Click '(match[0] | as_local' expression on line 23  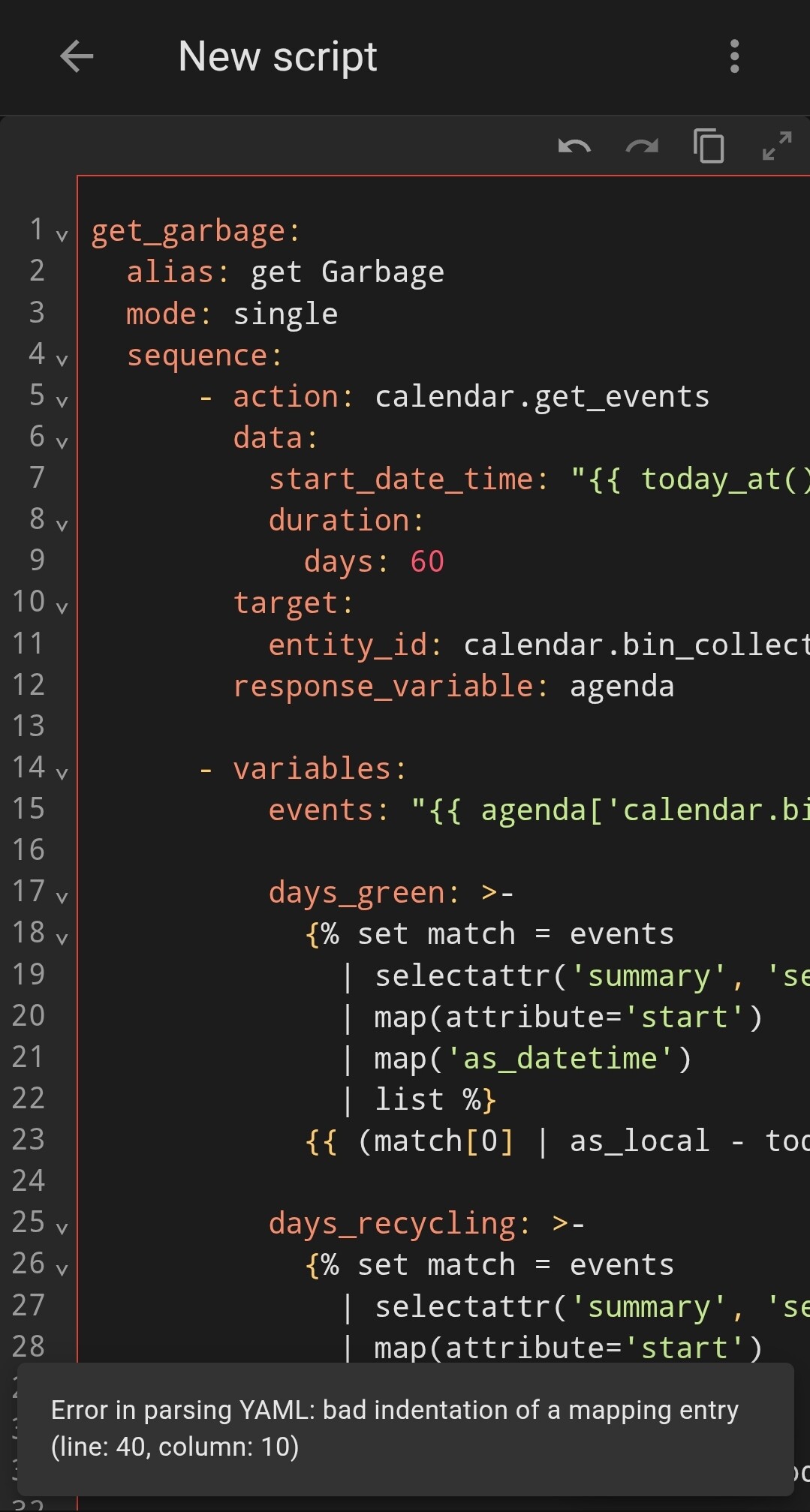click(x=533, y=1141)
